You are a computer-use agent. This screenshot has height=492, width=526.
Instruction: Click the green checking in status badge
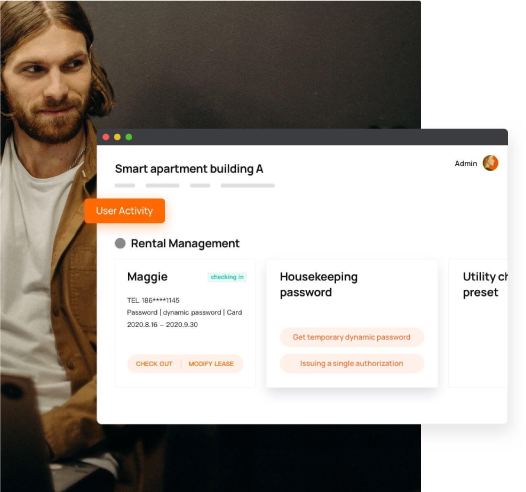coord(227,277)
